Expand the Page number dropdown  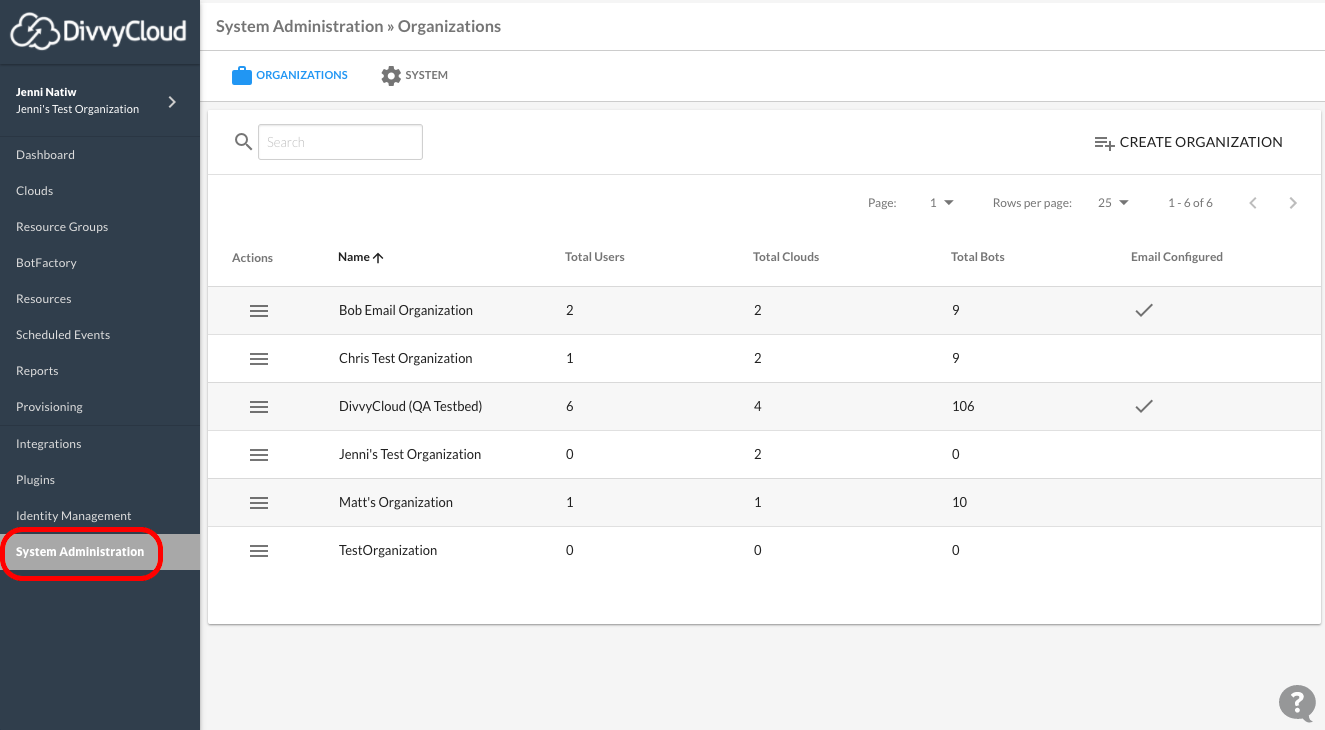pos(941,203)
